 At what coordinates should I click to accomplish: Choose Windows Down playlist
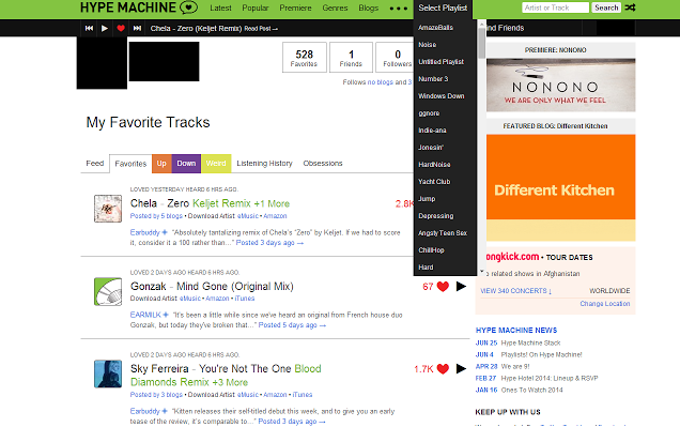441,96
